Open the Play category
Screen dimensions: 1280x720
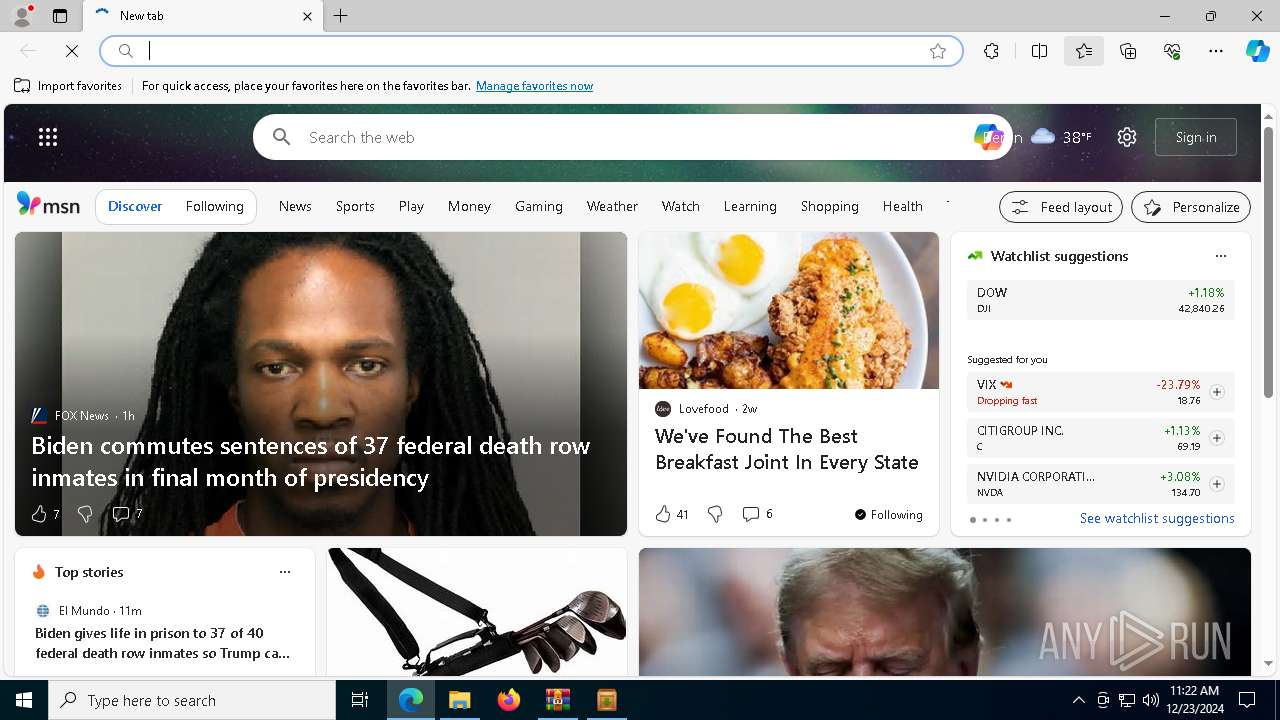coord(411,206)
